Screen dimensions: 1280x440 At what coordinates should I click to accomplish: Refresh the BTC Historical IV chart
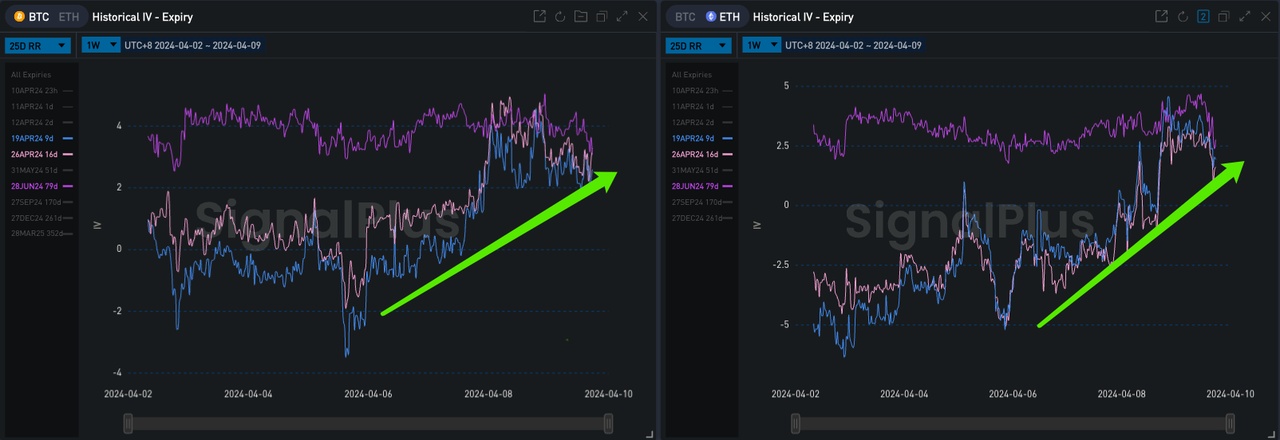point(560,17)
